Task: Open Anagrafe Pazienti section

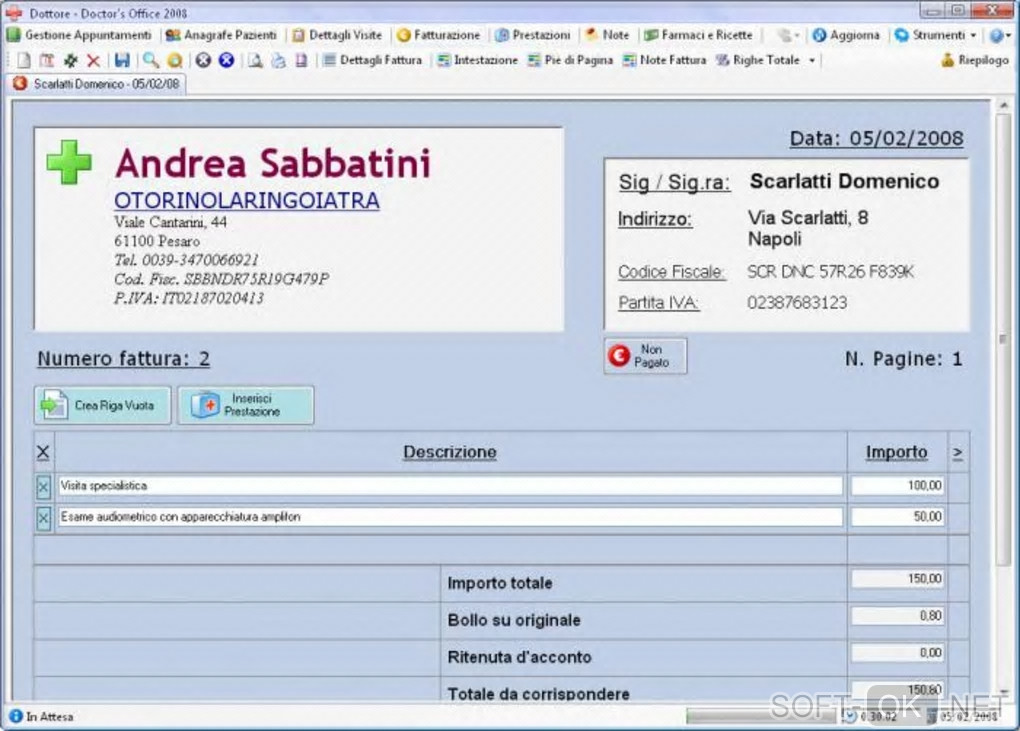Action: coord(222,35)
